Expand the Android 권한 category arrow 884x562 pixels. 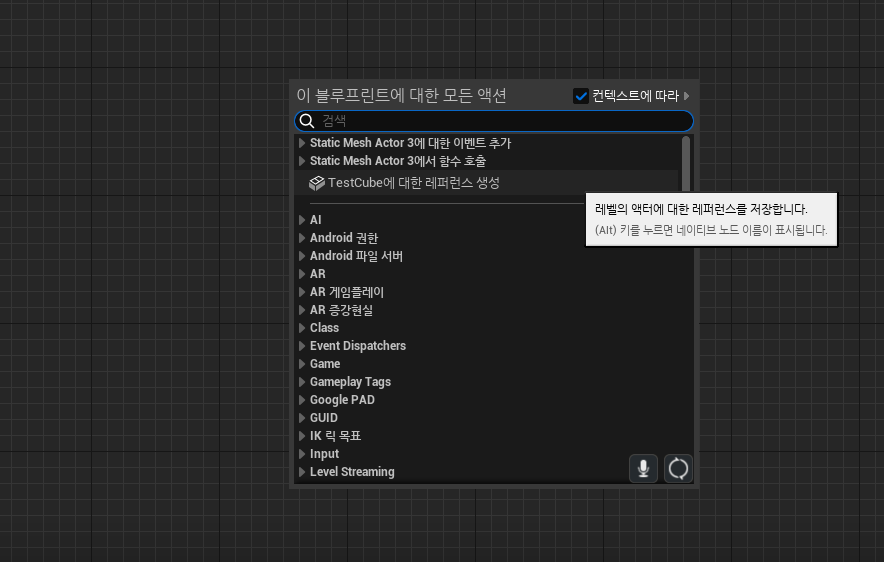click(x=302, y=238)
